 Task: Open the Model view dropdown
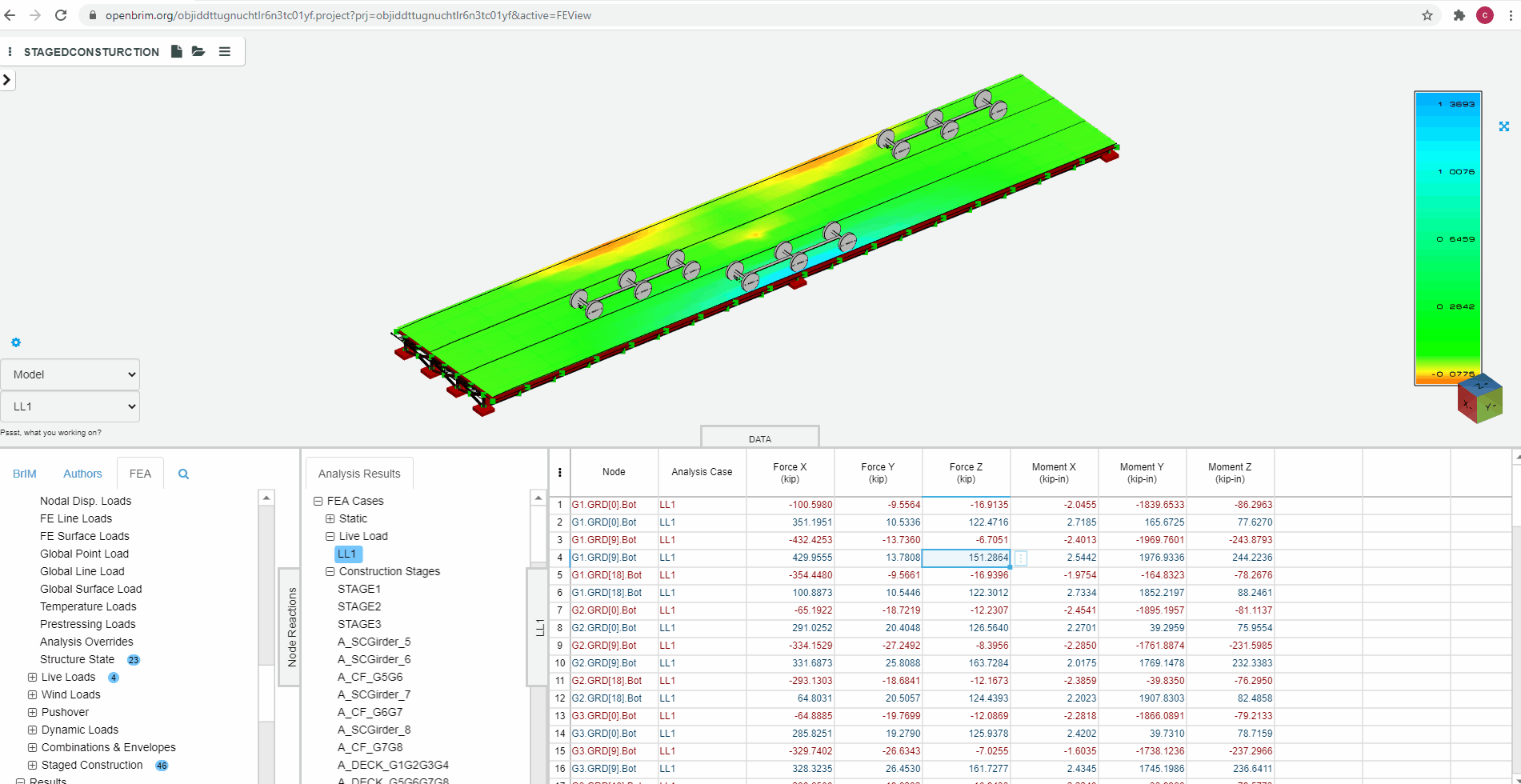tap(70, 374)
